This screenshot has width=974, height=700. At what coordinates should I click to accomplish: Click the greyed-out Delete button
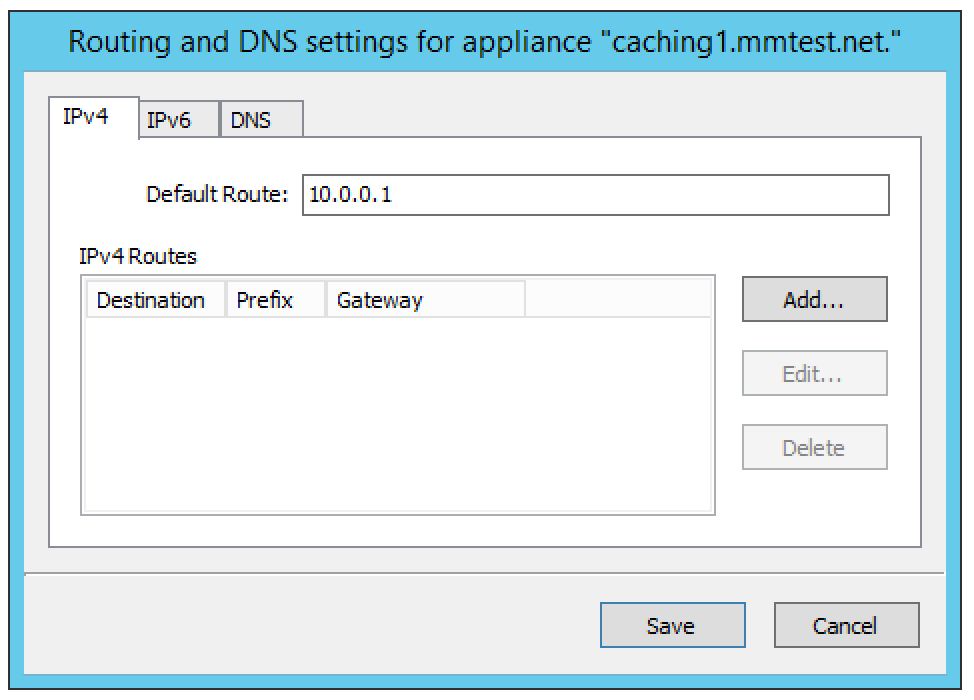(814, 447)
